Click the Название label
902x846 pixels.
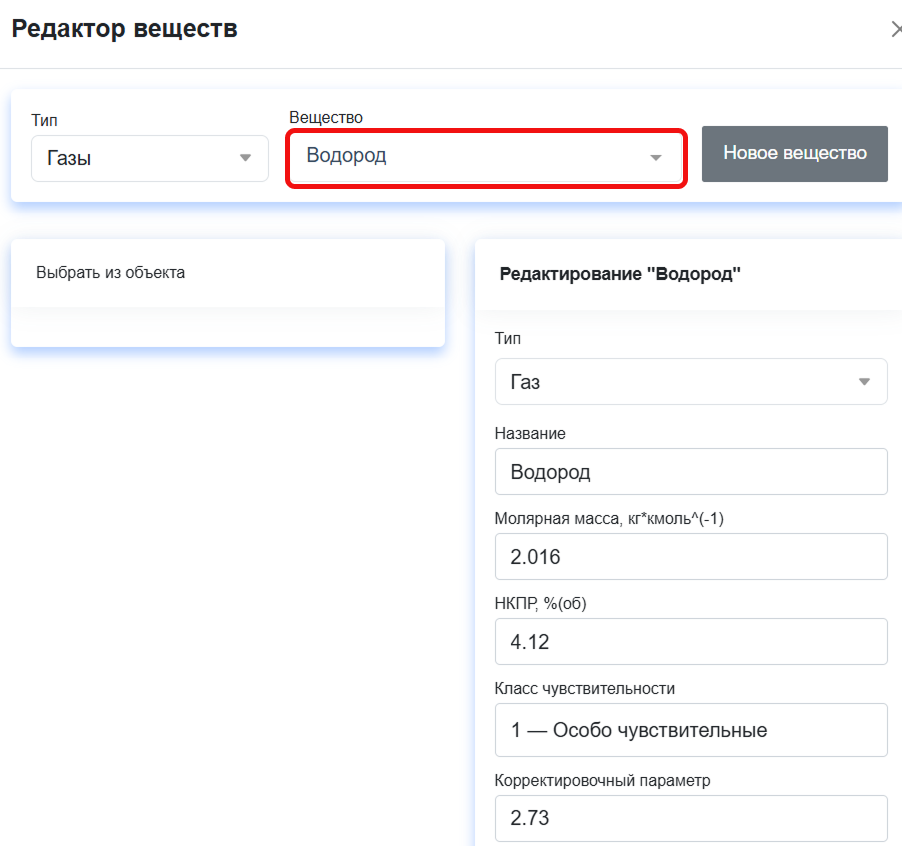point(530,434)
